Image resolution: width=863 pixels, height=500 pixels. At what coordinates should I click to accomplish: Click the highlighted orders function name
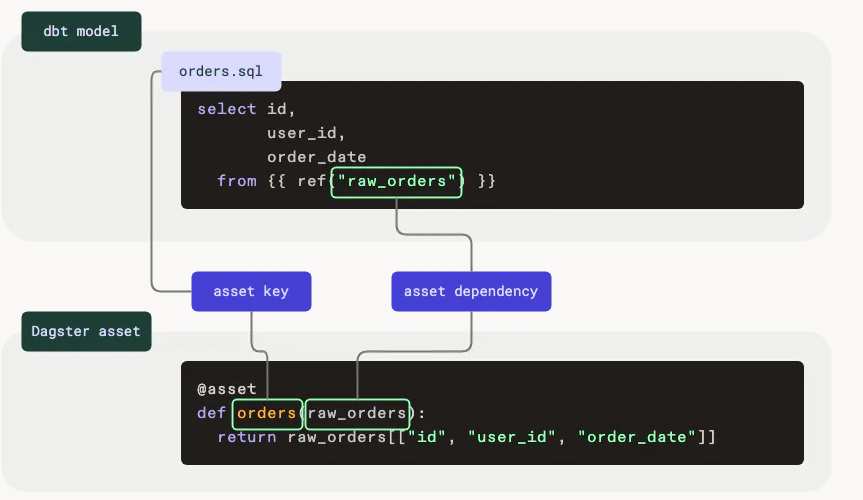tap(267, 413)
